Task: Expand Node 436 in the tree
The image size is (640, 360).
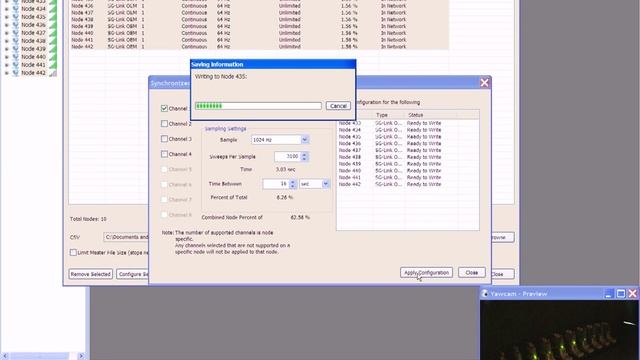Action: pyautogui.click(x=6, y=25)
